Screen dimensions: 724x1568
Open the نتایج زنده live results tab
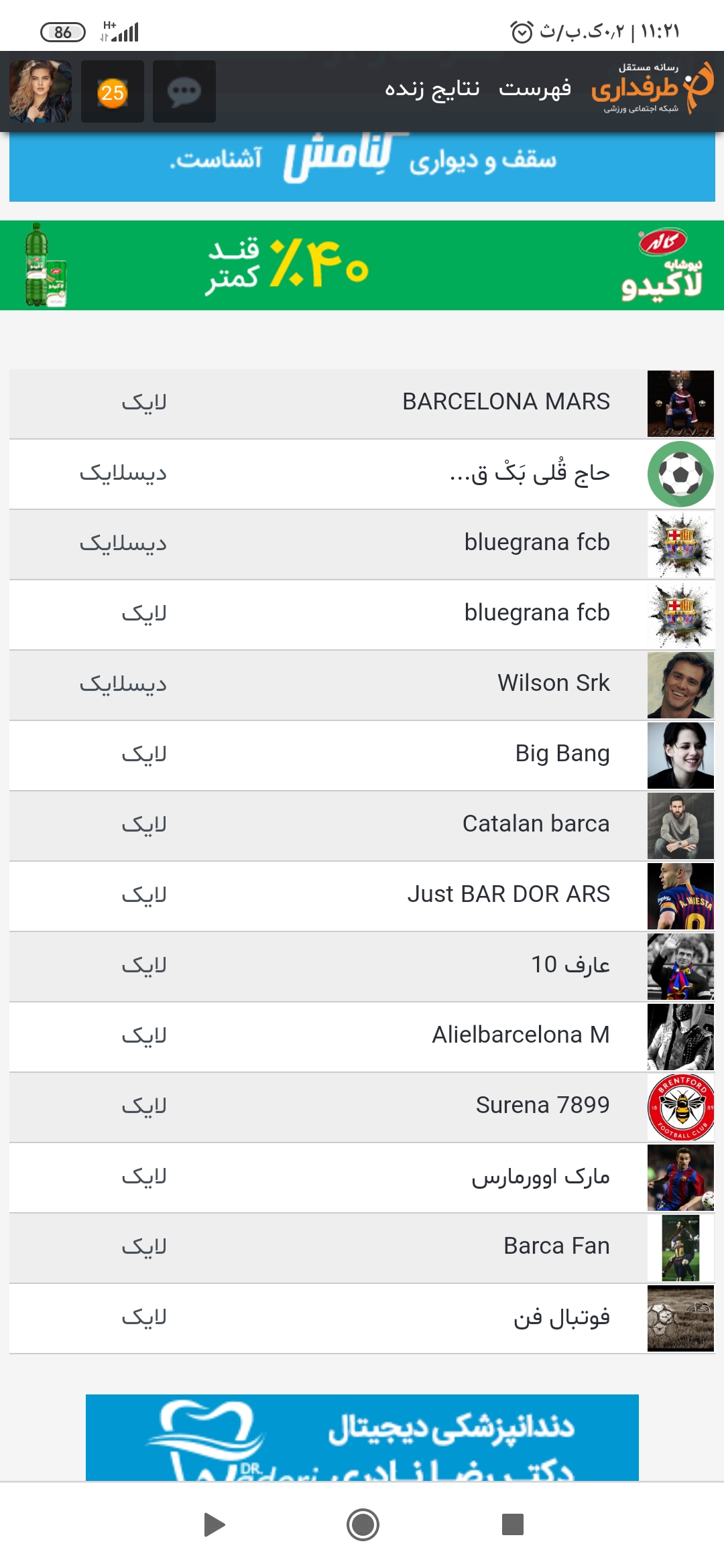point(432,88)
